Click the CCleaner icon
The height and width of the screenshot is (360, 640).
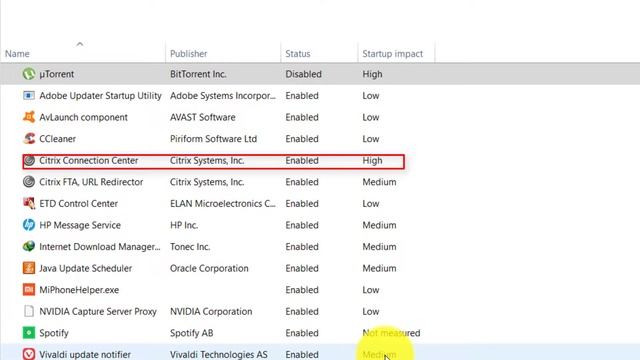[29, 139]
